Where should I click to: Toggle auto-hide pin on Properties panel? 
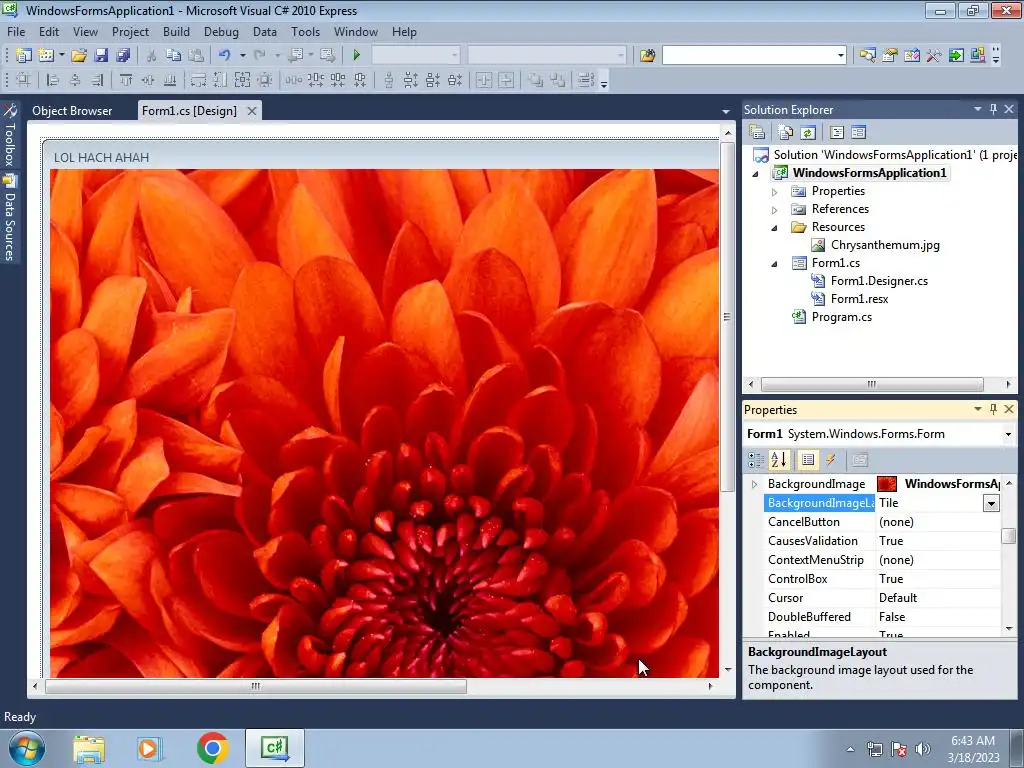[x=993, y=409]
